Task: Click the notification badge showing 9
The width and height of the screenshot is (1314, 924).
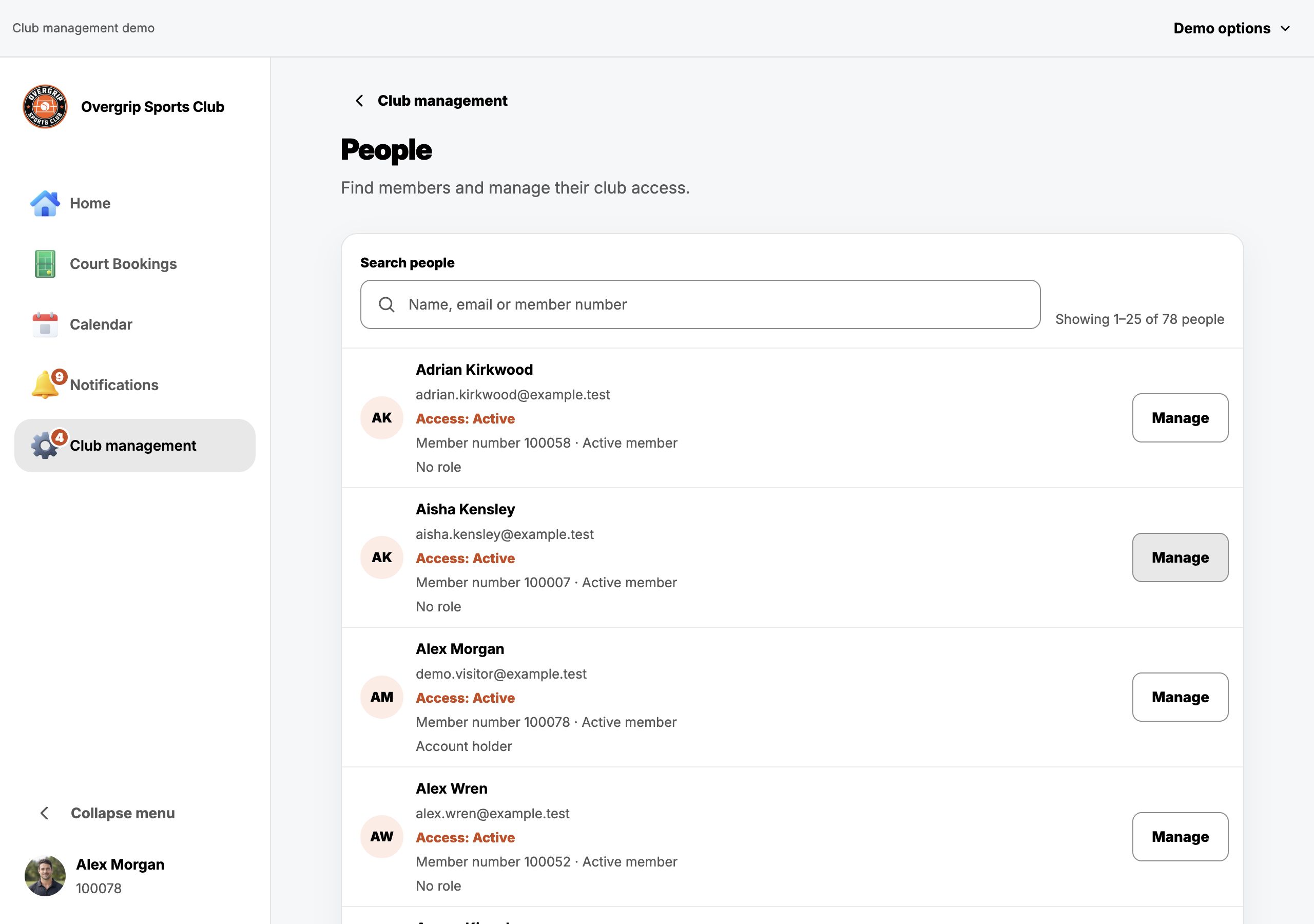Action: pos(59,377)
